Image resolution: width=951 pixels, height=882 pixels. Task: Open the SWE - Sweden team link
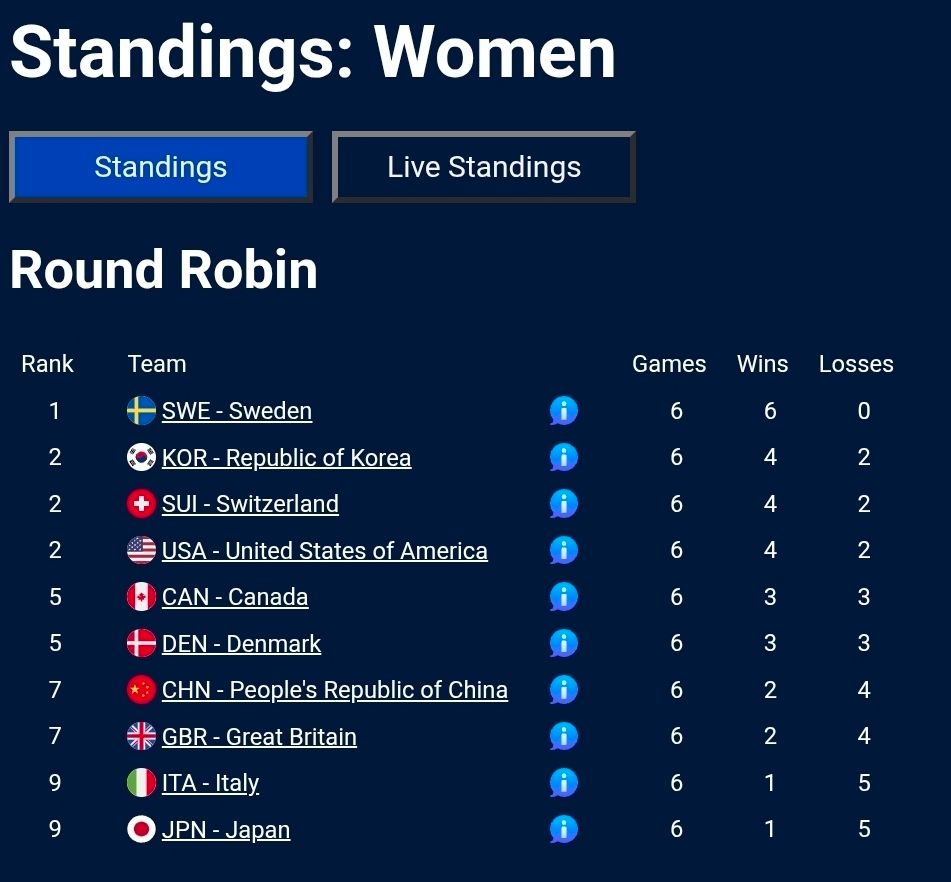click(x=237, y=411)
